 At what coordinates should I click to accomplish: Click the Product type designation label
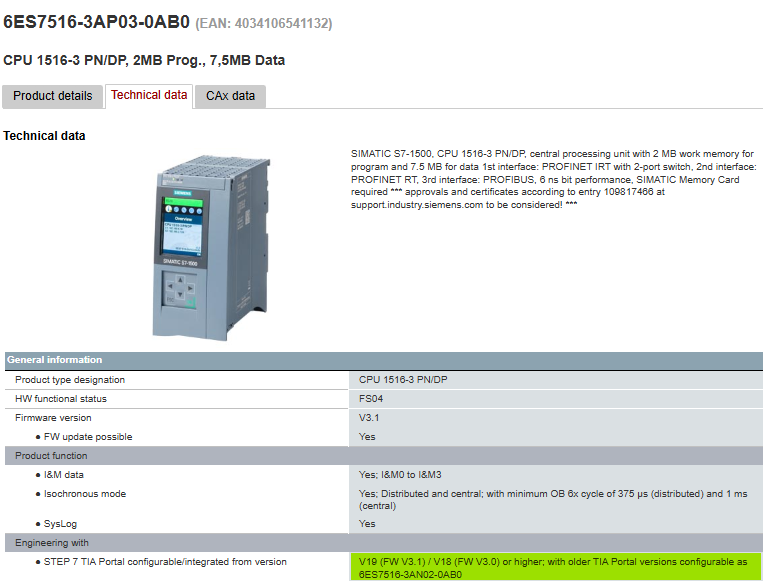[x=70, y=380]
